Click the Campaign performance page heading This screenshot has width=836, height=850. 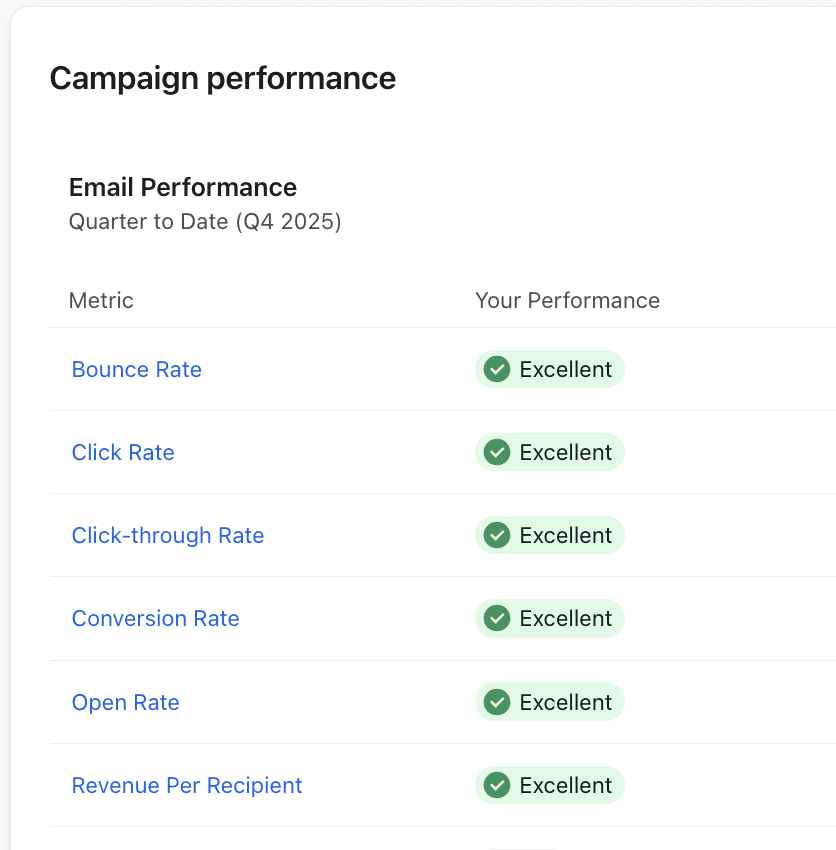[223, 79]
